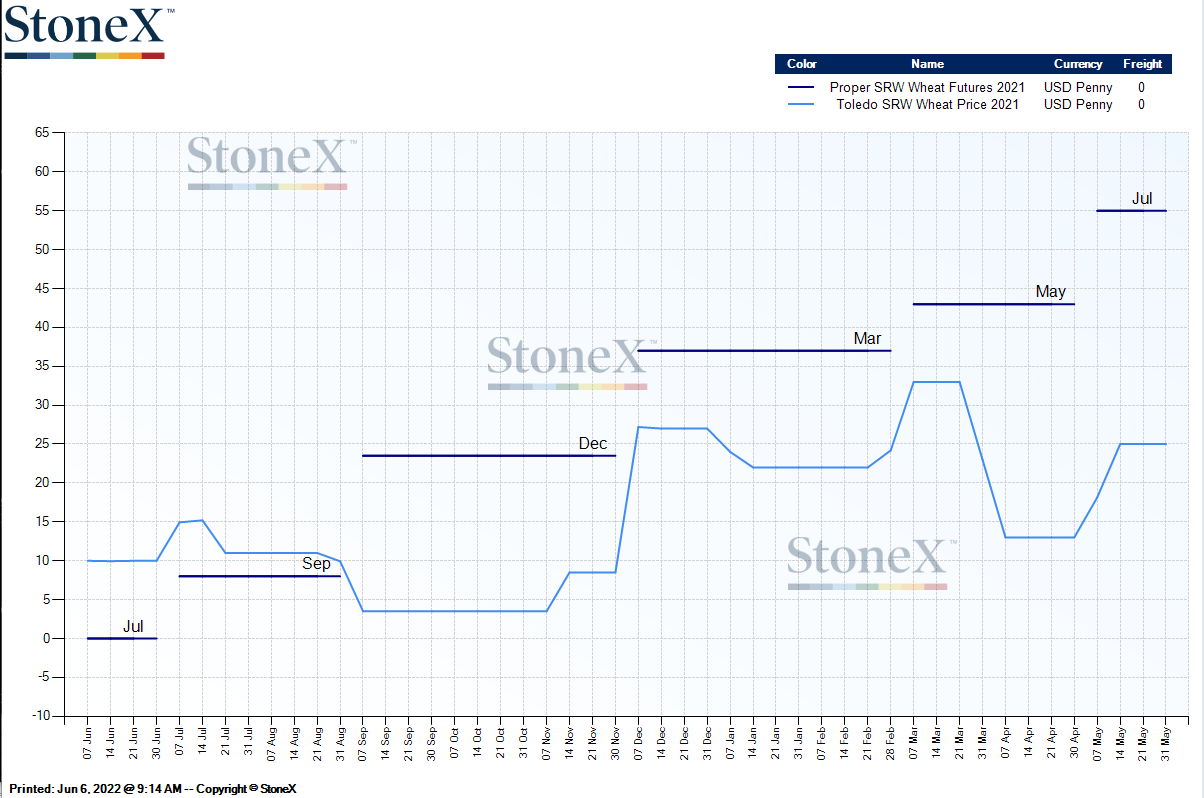Click the '31 Dec' date on x-axis
The width and height of the screenshot is (1204, 798).
tap(707, 743)
